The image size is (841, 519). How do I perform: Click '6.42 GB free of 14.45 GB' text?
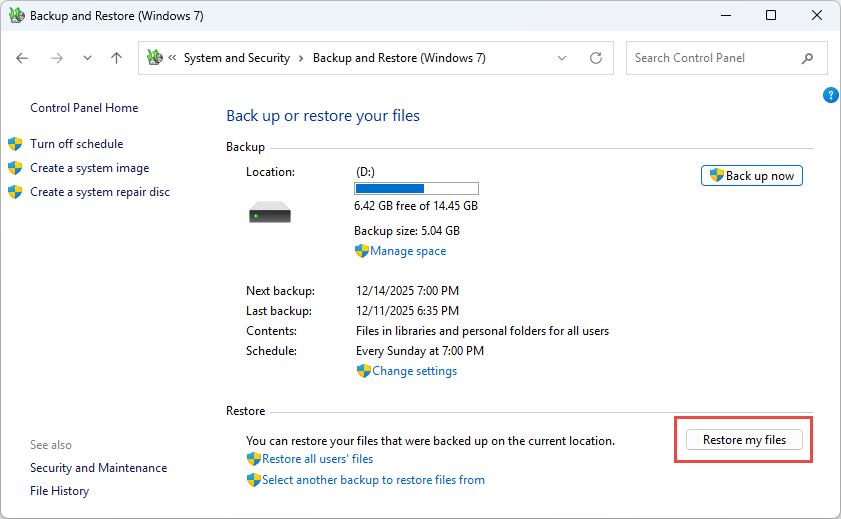click(416, 206)
